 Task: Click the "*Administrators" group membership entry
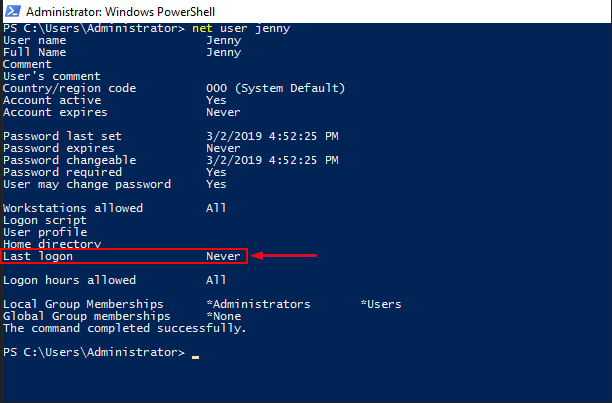coord(258,304)
